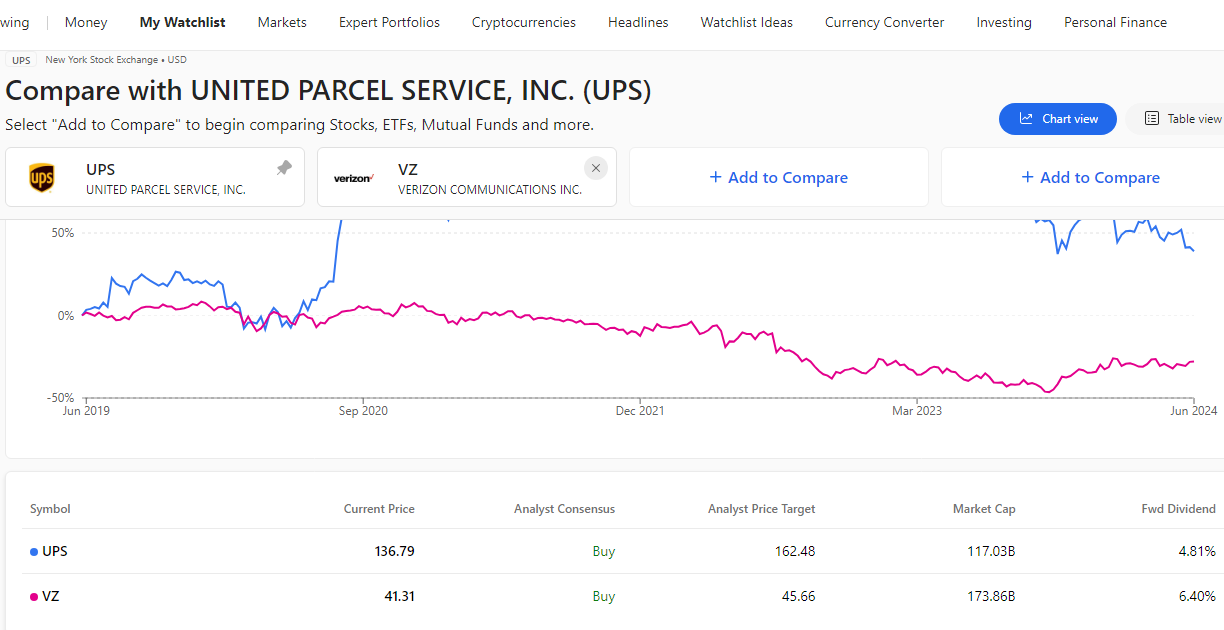
Task: Switch to Chart view
Action: [1058, 119]
